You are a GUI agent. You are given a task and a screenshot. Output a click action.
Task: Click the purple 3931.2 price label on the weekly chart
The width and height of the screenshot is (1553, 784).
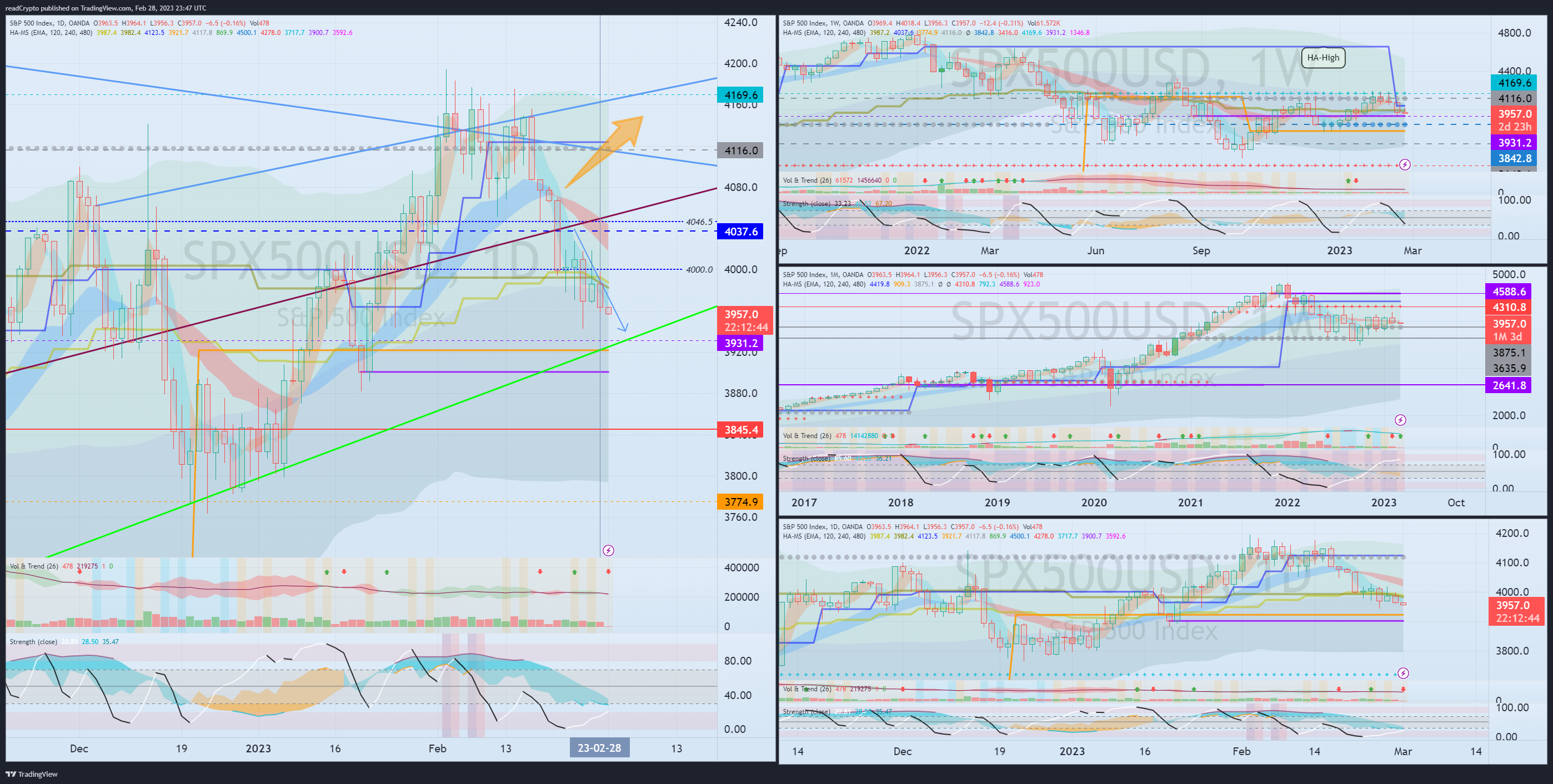(1515, 143)
